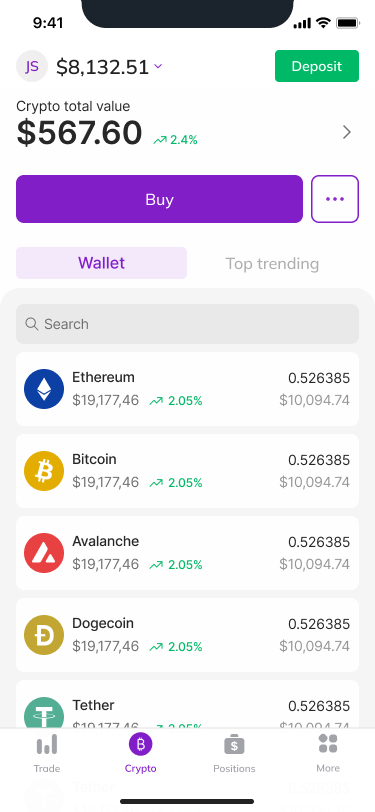This screenshot has height=812, width=375.
Task: Open the JS profile avatar
Action: [32, 66]
